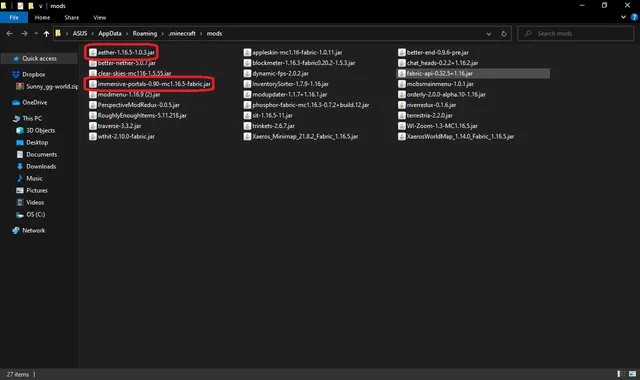Click ASUS in the address path

click(80, 33)
